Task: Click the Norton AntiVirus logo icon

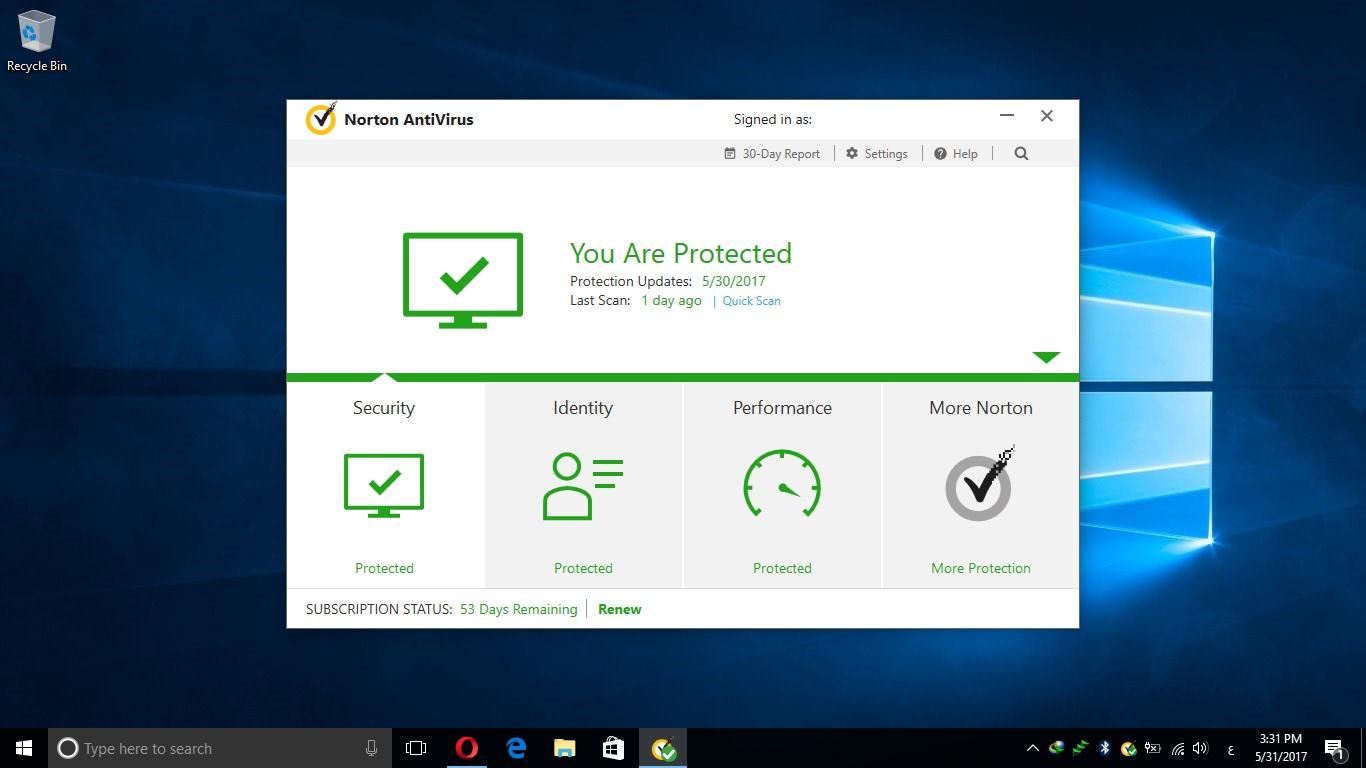Action: (321, 118)
